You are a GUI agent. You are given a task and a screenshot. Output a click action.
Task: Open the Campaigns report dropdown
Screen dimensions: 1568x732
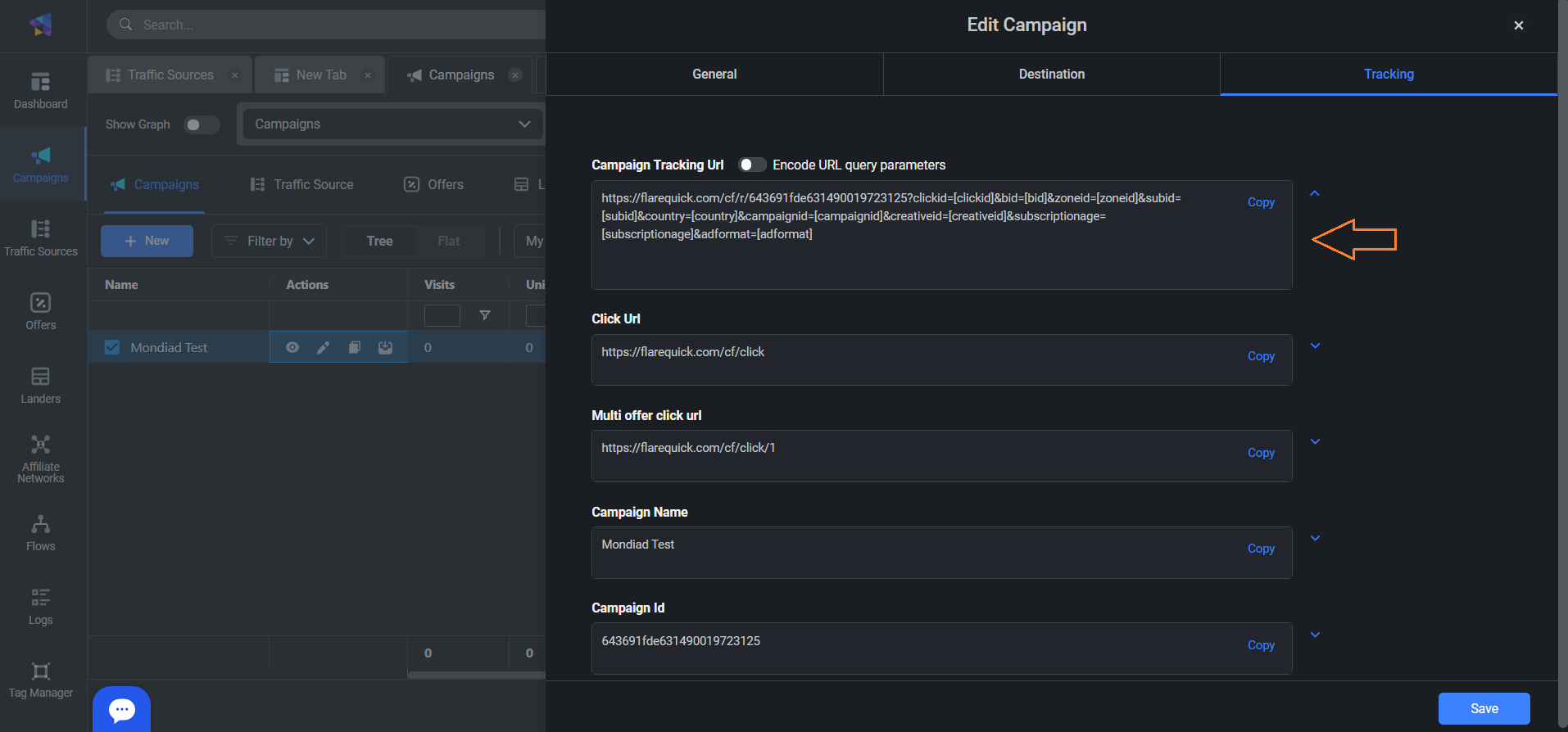tap(392, 124)
